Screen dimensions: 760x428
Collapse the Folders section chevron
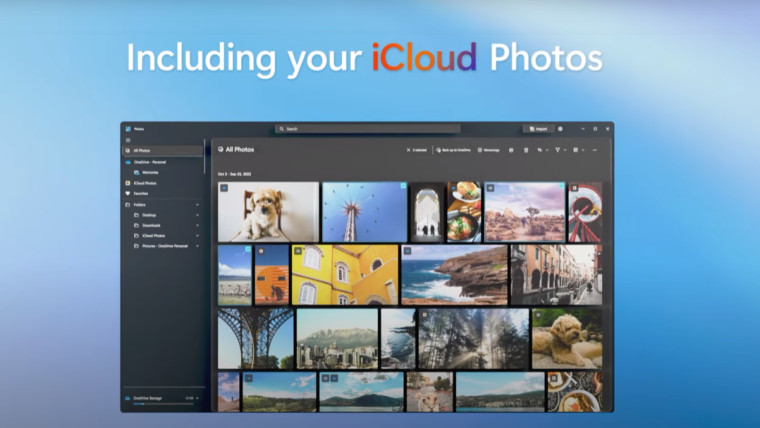(198, 205)
